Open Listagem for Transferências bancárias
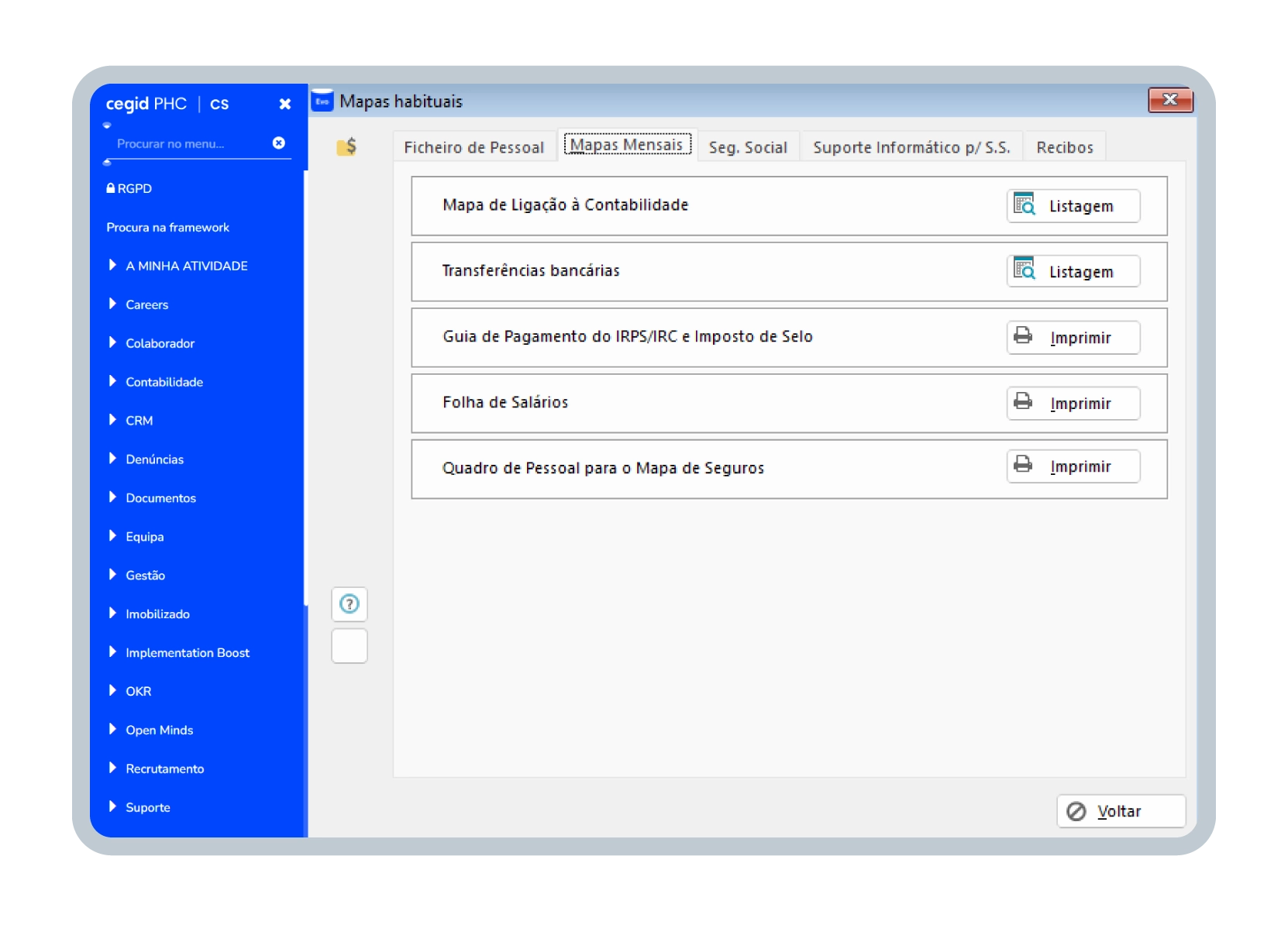 (x=1073, y=272)
